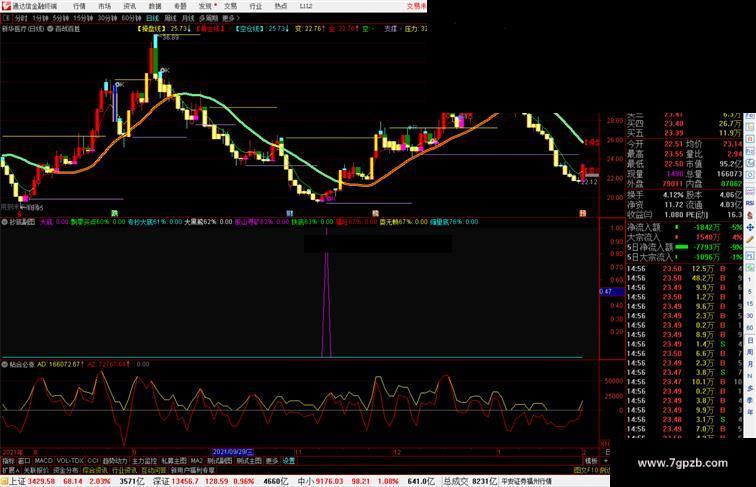Image resolution: width=756 pixels, height=487 pixels.
Task: Open the 行业 menu item
Action: pos(256,6)
